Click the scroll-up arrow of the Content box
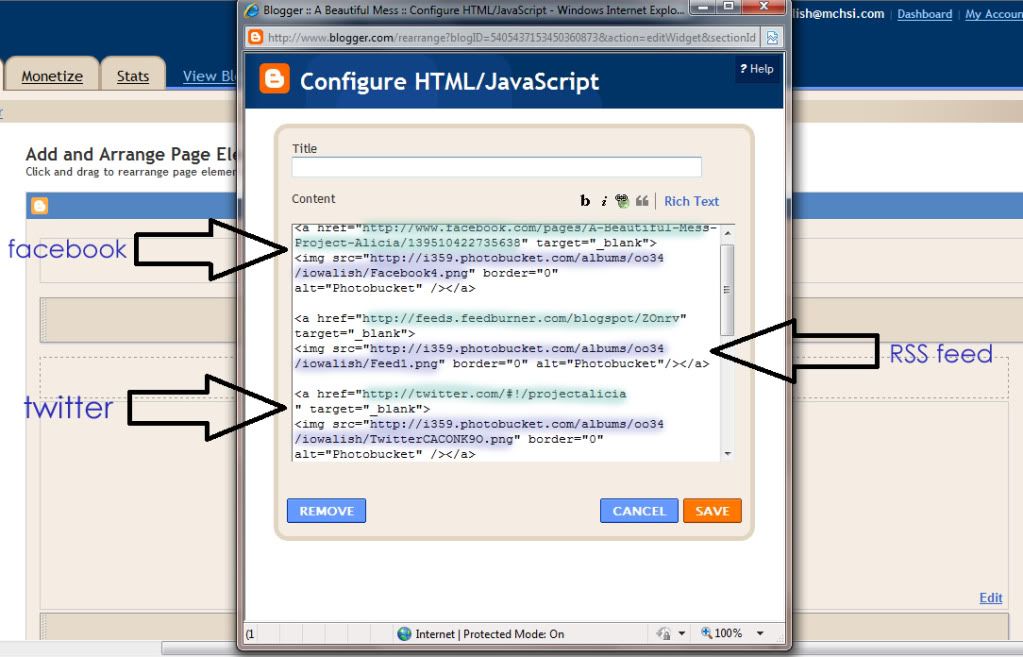Viewport: 1023px width, 657px height. coord(727,233)
